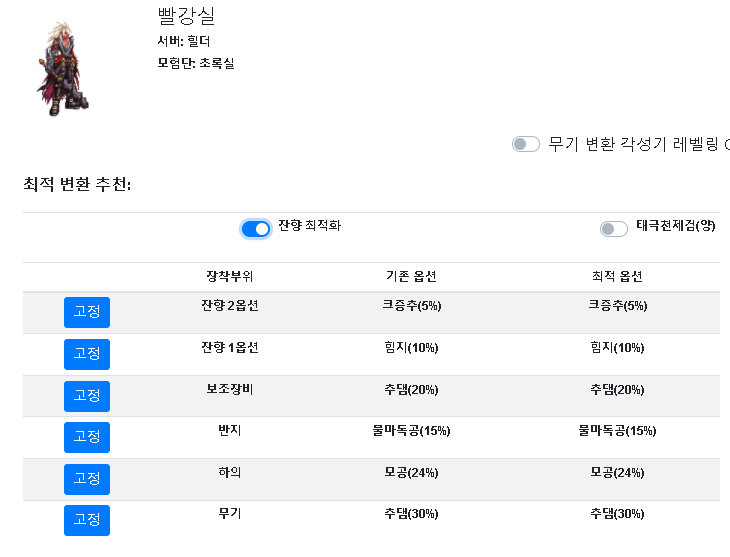Click 고정 button for 무기 row
730x557 pixels.
(87, 520)
